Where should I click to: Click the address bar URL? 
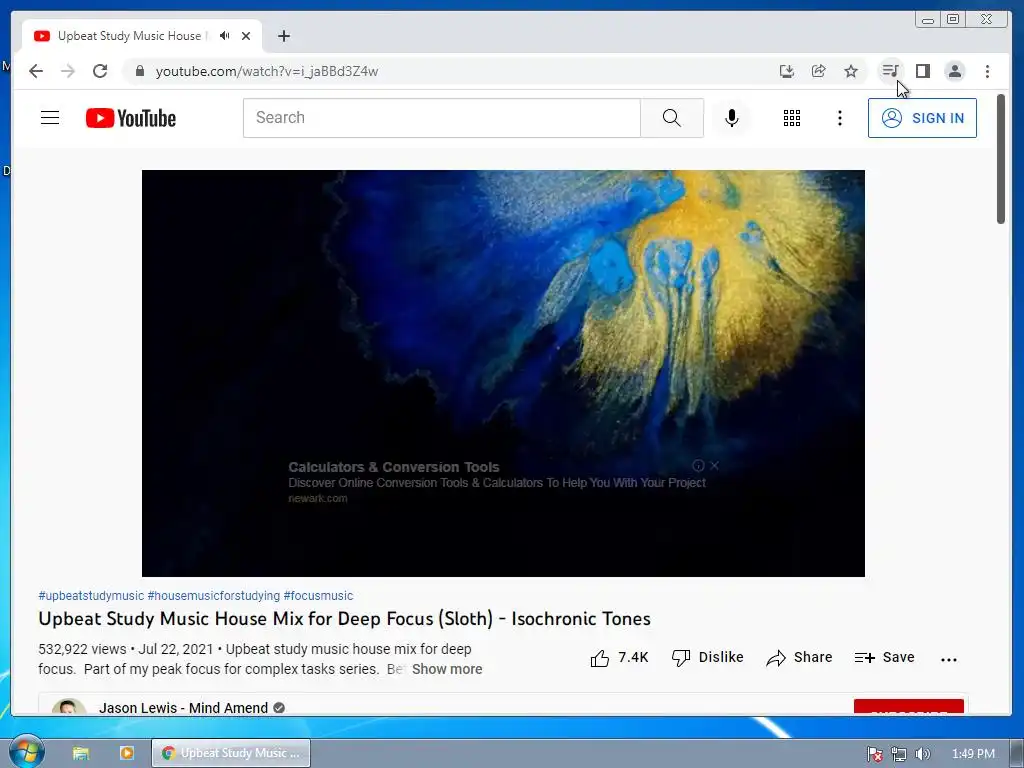pos(267,71)
